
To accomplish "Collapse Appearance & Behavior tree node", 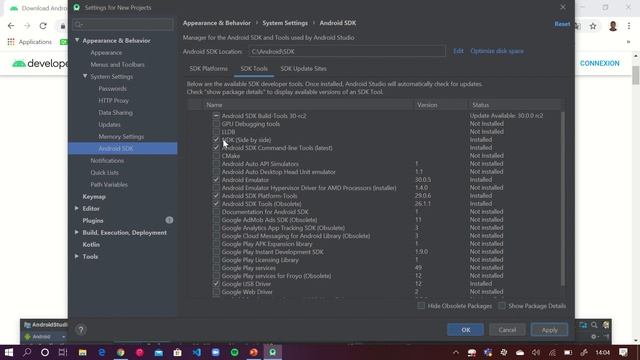I will (x=77, y=40).
